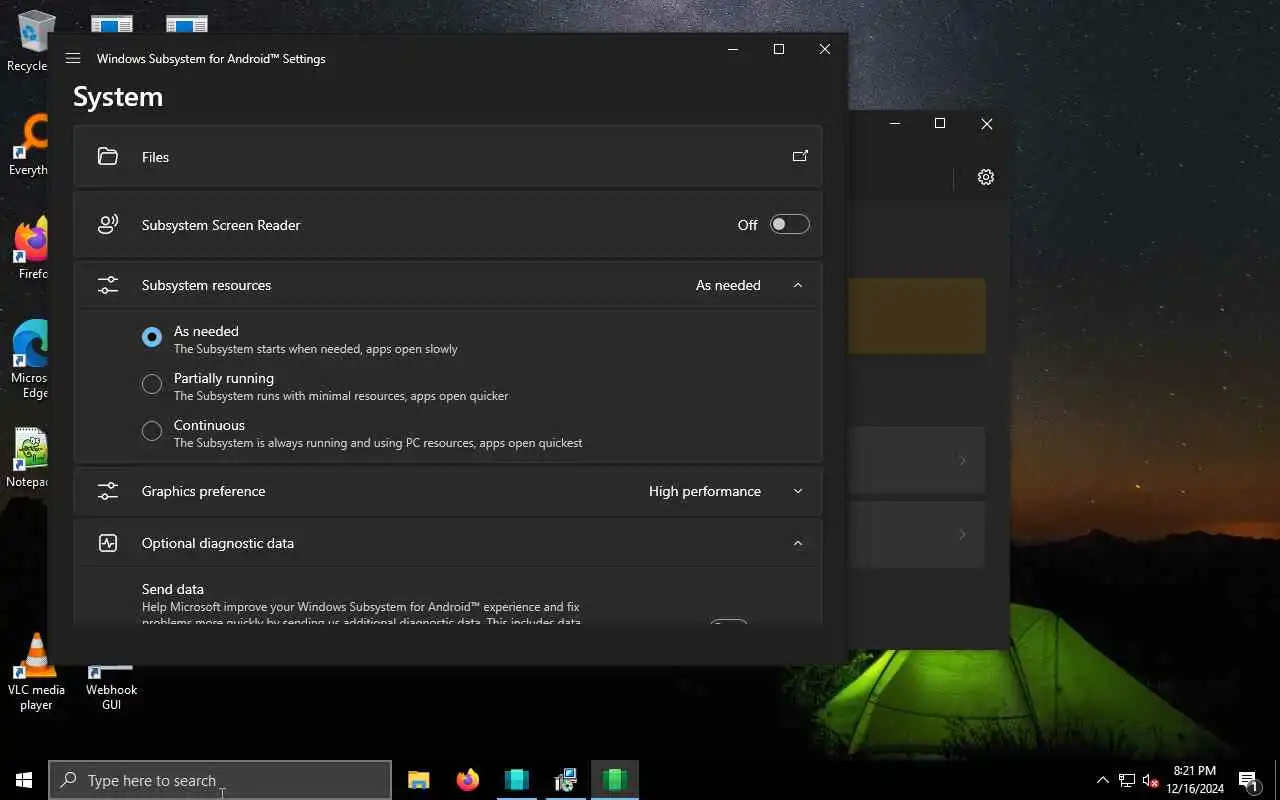This screenshot has width=1280, height=800.
Task: Open the hamburger navigation menu
Action: tap(73, 58)
